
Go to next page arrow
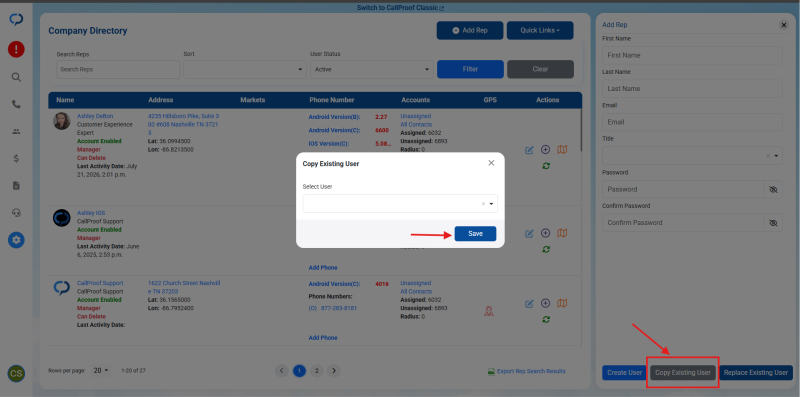334,371
